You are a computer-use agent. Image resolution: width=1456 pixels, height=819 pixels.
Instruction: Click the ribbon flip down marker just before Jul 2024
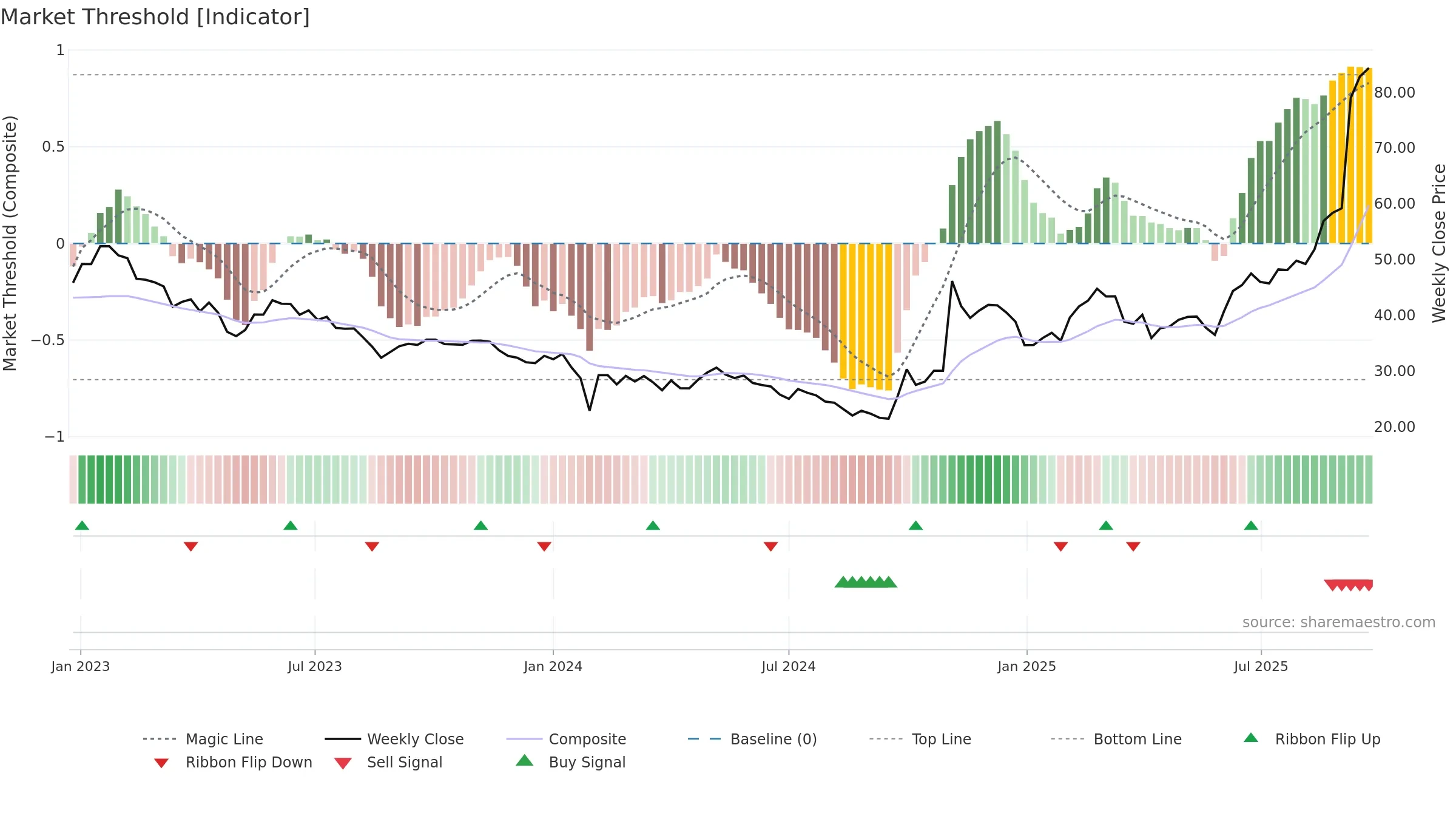tap(770, 547)
